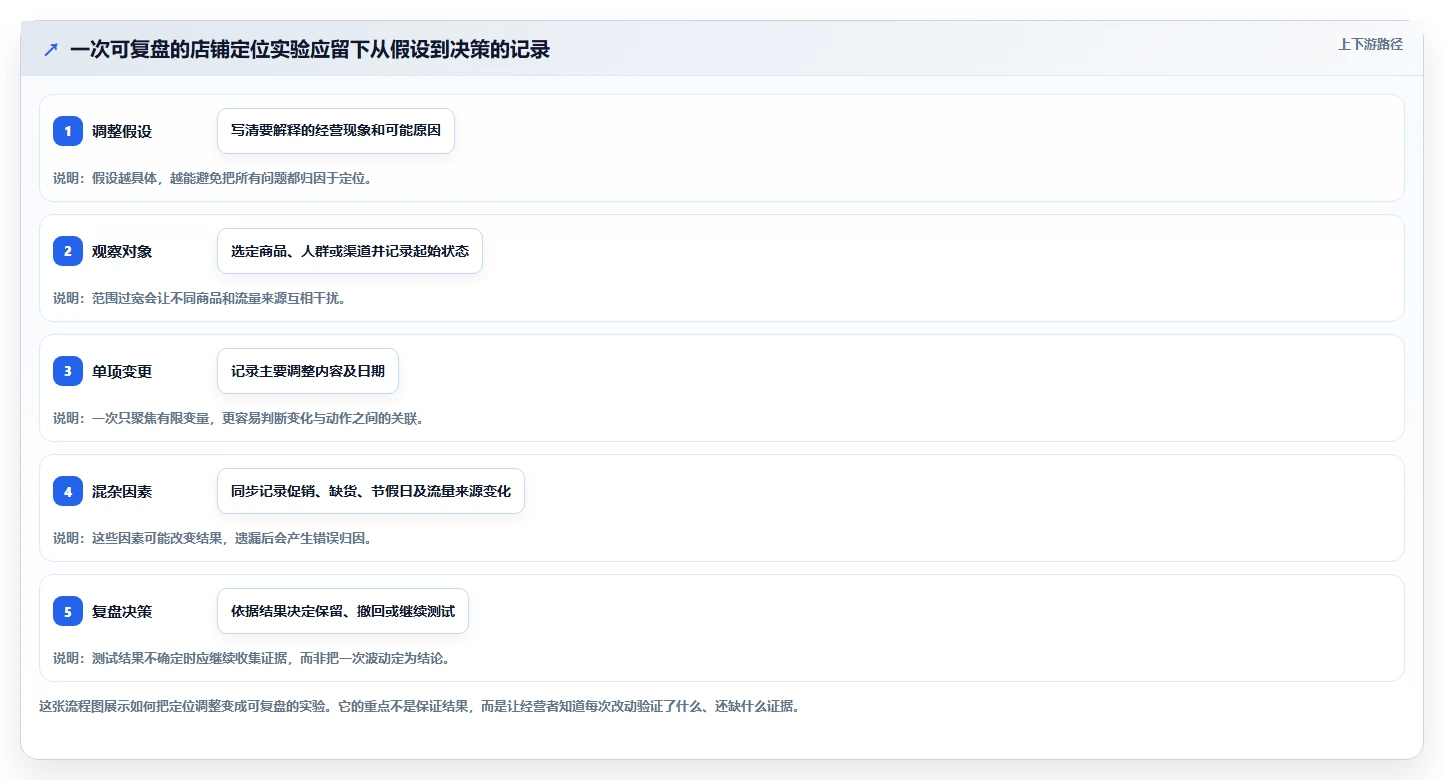Select step number badge 1
Viewport: 1444px width, 780px height.
coord(68,131)
